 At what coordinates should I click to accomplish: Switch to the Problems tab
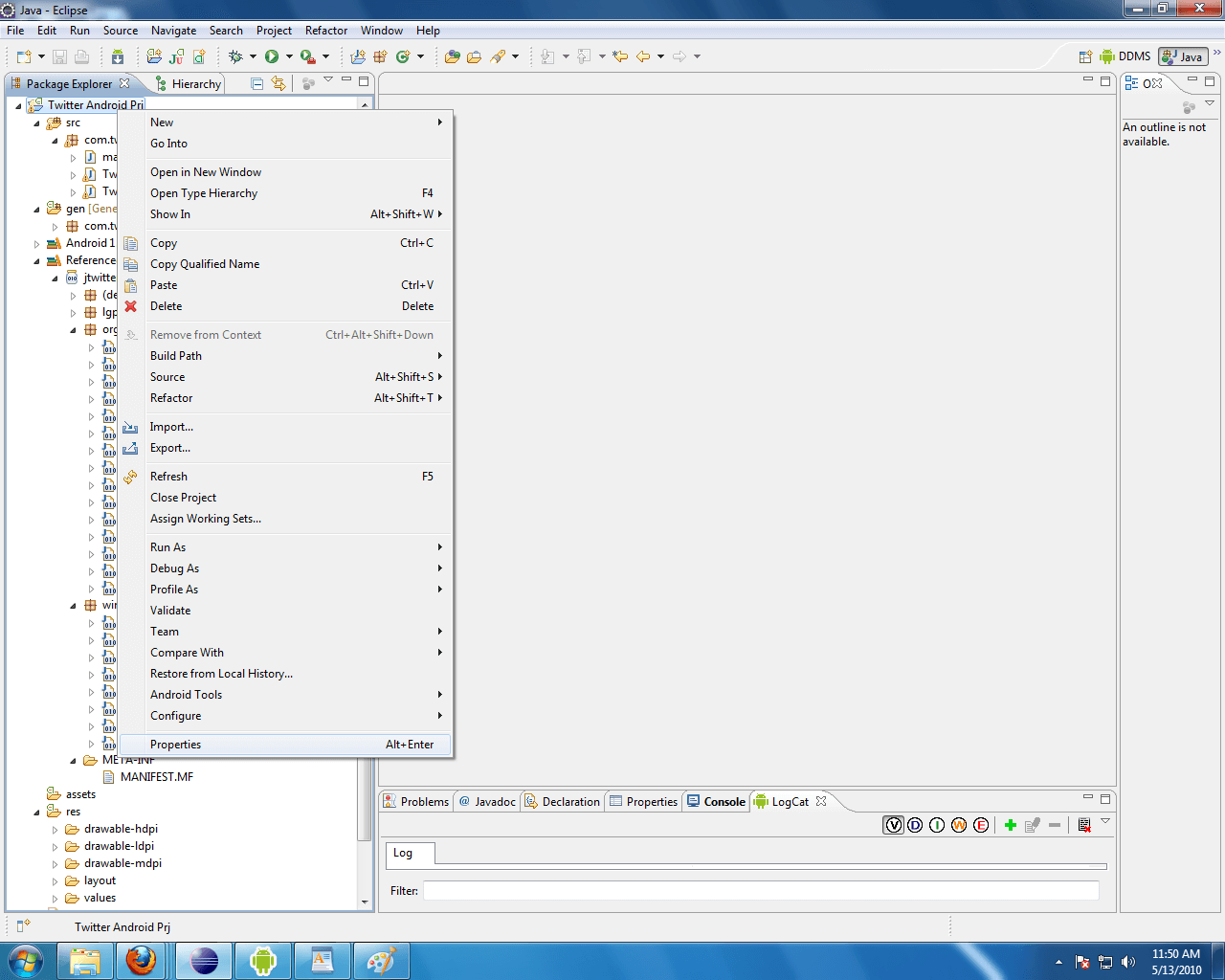point(415,802)
